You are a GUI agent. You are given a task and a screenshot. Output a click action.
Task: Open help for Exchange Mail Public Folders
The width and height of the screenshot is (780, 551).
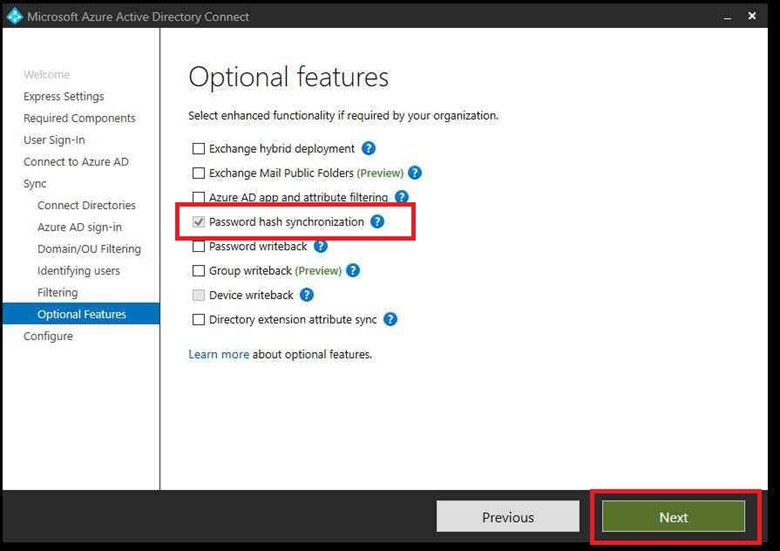click(415, 173)
